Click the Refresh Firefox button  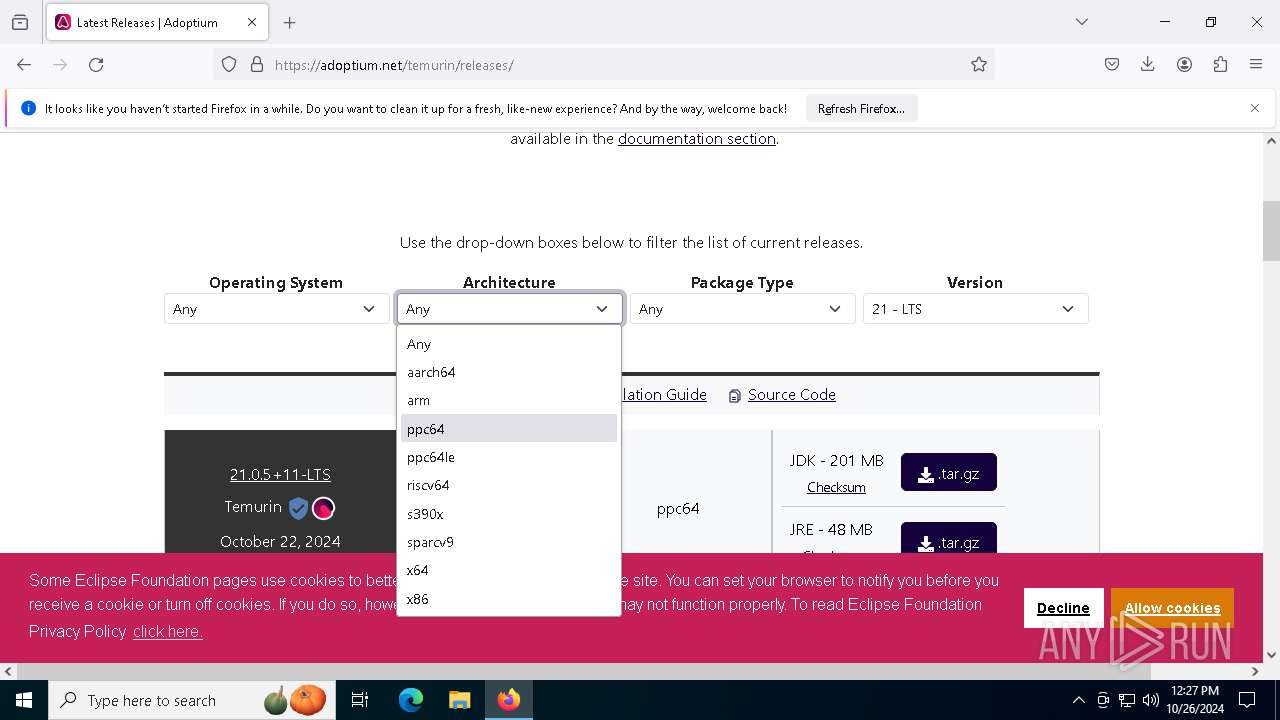pos(861,108)
